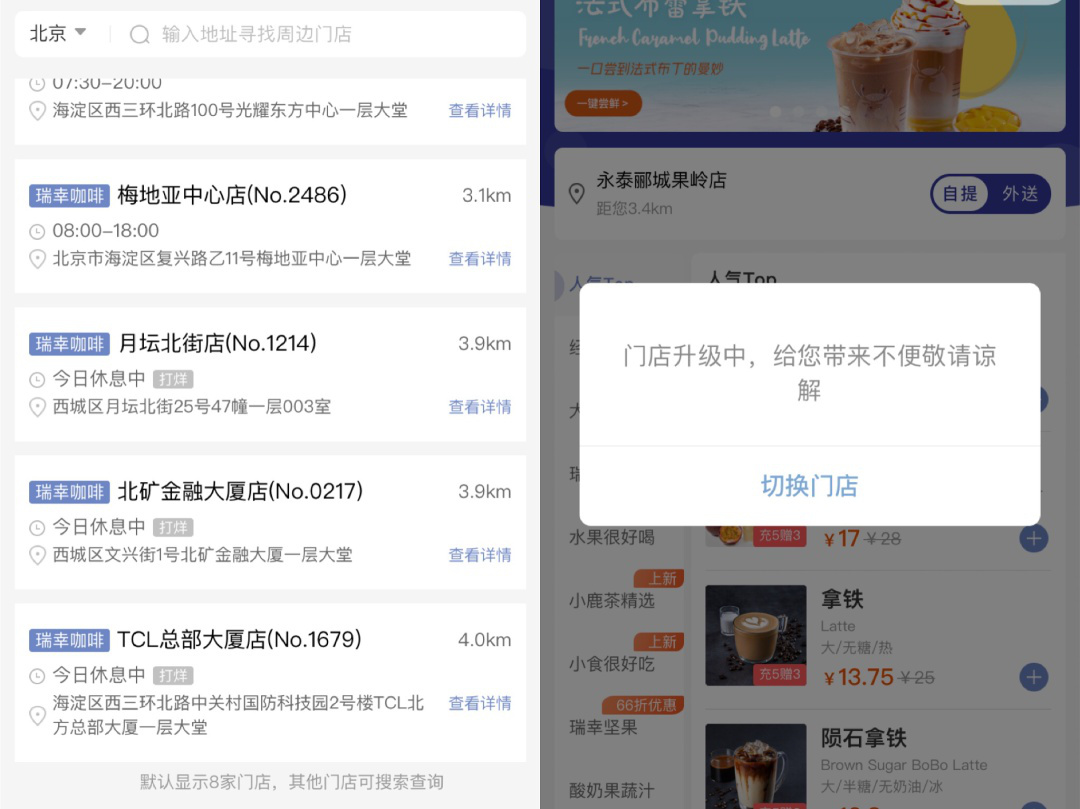The width and height of the screenshot is (1080, 809).
Task: Click the 66折优惠 badge
Action: click(643, 705)
